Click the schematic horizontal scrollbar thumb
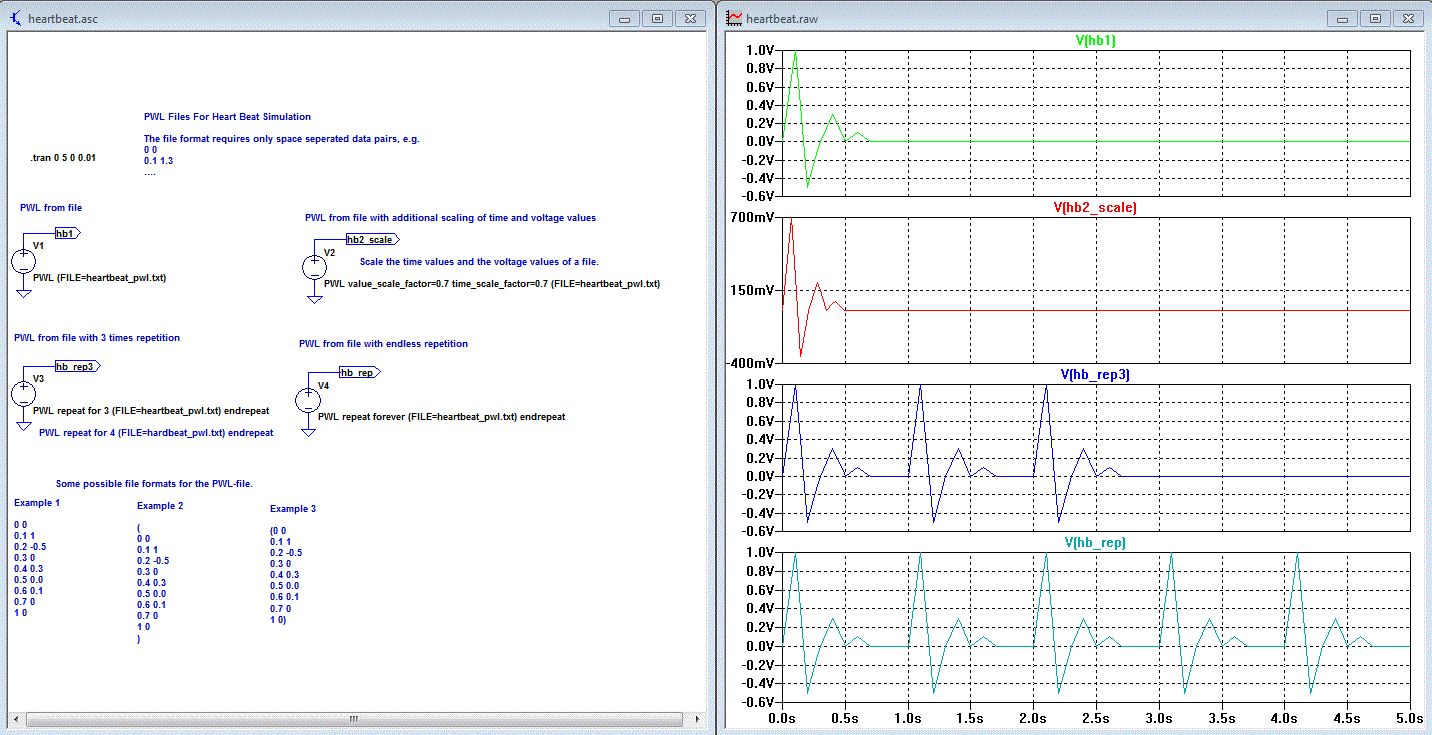 click(352, 720)
